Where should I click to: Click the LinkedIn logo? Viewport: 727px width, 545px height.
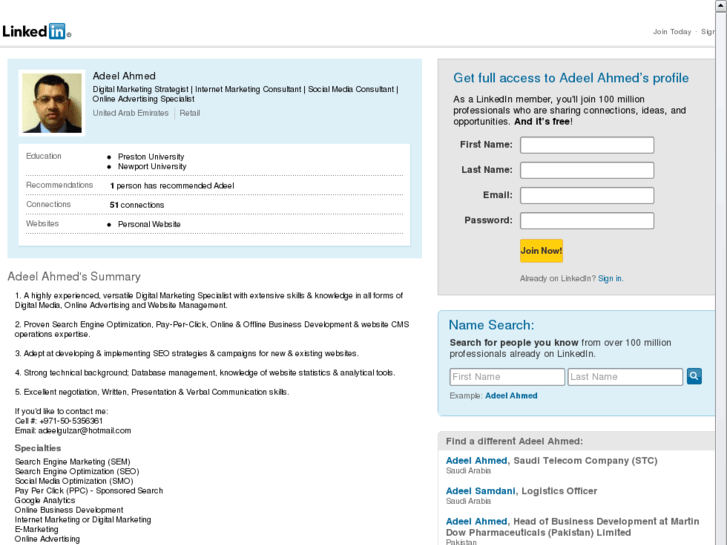tap(36, 32)
